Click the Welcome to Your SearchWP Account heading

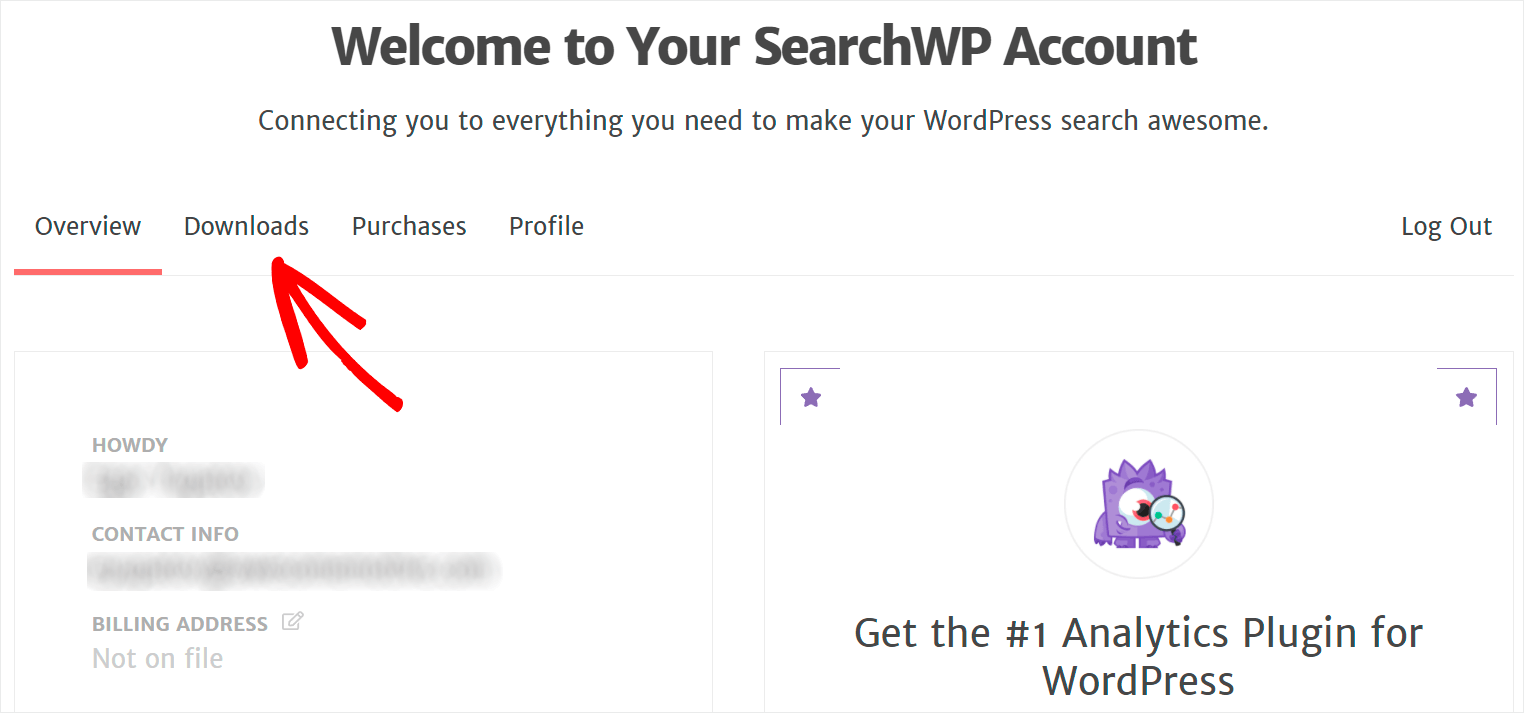click(764, 45)
